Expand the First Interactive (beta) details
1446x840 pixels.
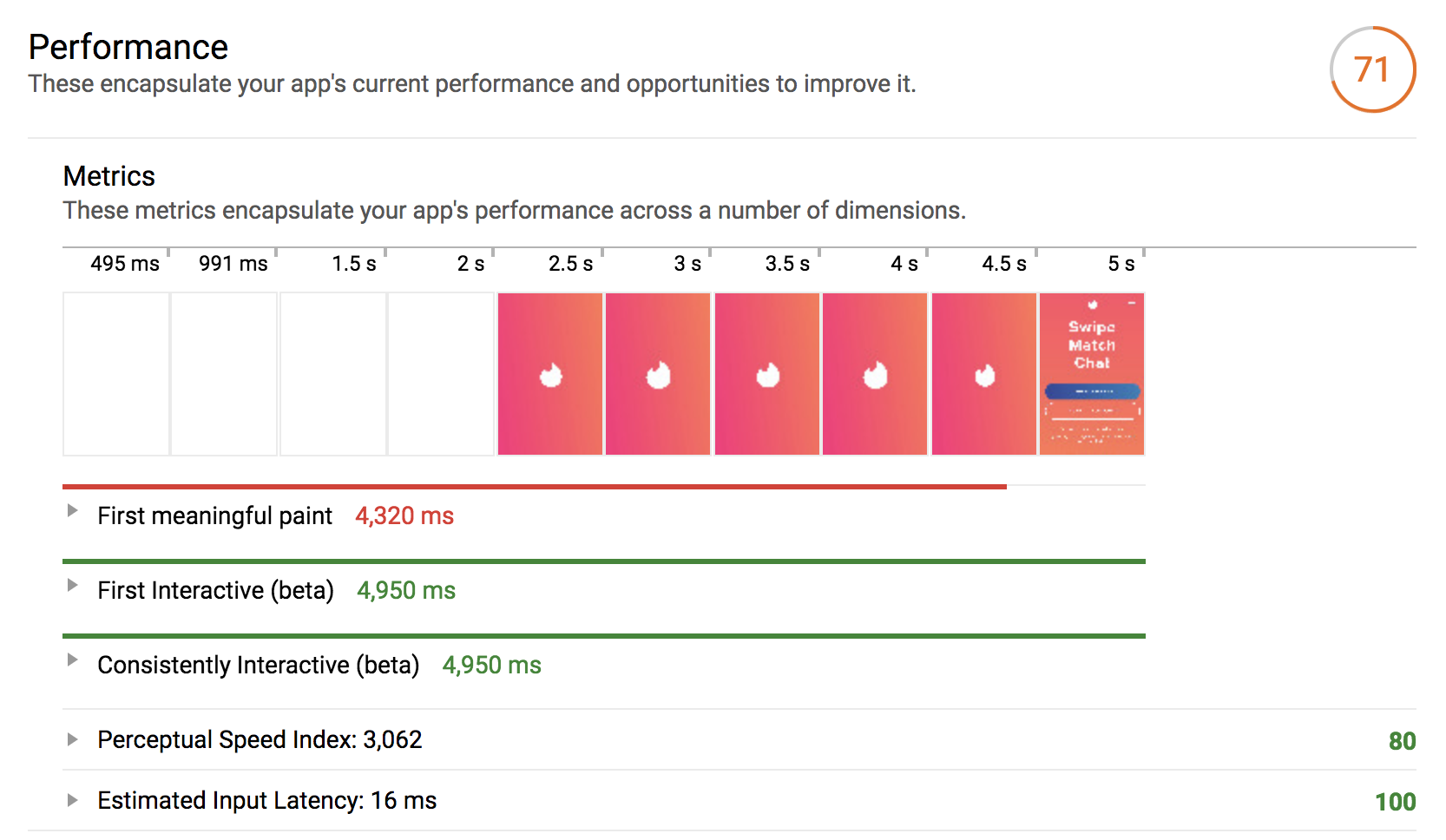tap(73, 586)
